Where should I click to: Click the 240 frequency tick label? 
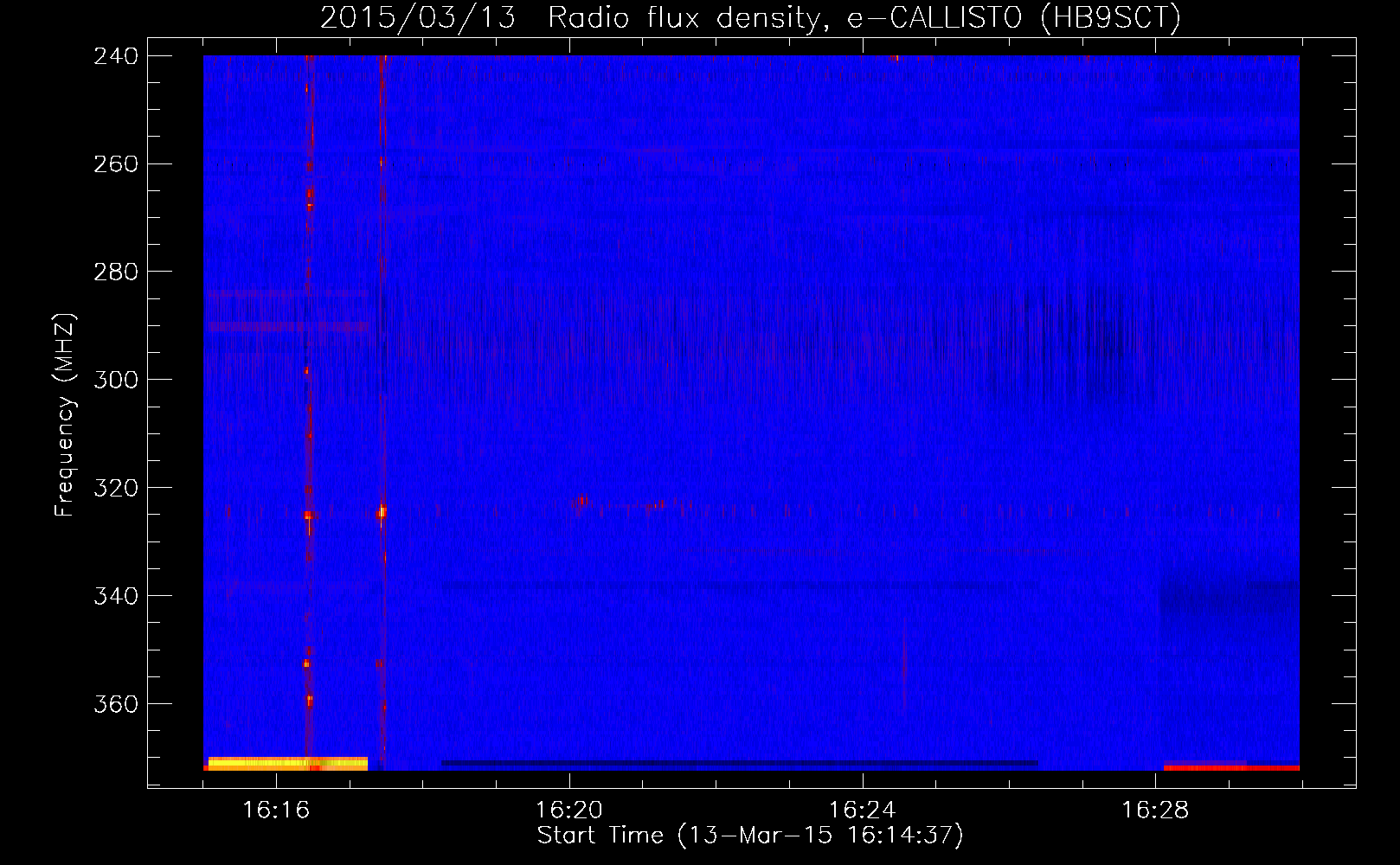(116, 56)
